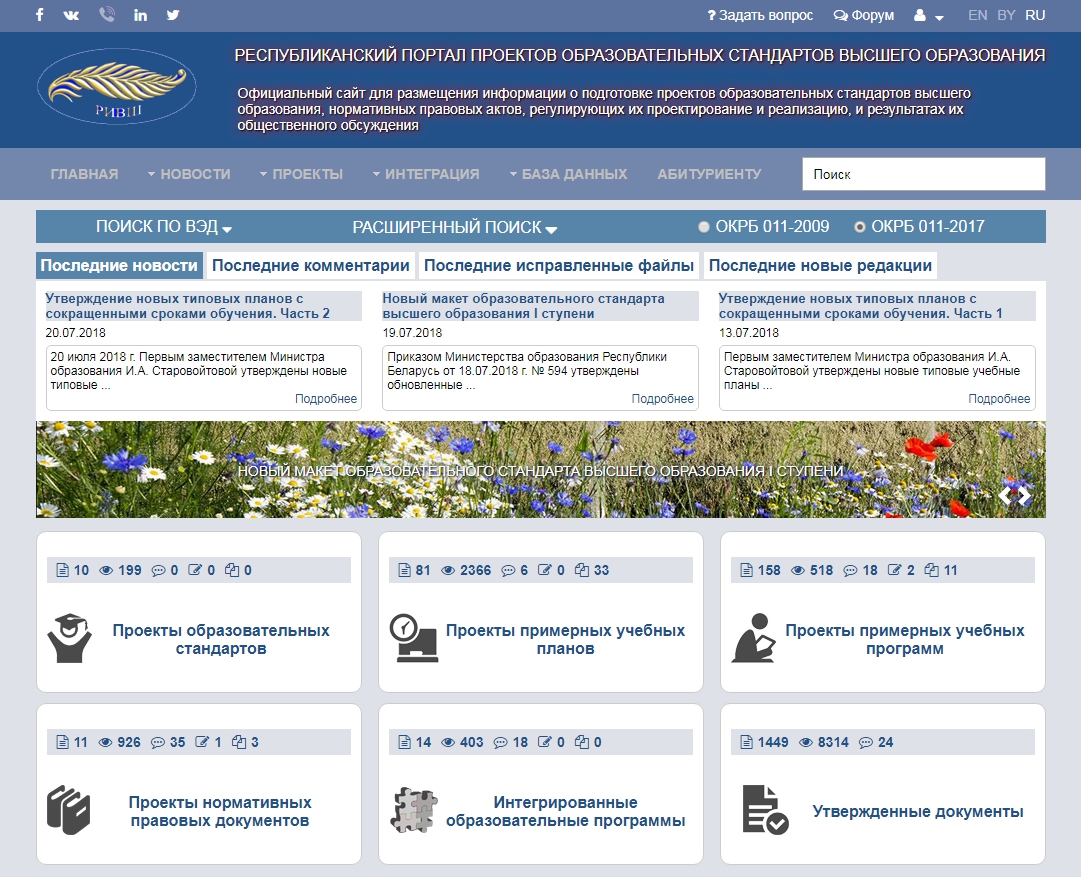
Task: Open the Twitter bird icon
Action: pos(173,14)
